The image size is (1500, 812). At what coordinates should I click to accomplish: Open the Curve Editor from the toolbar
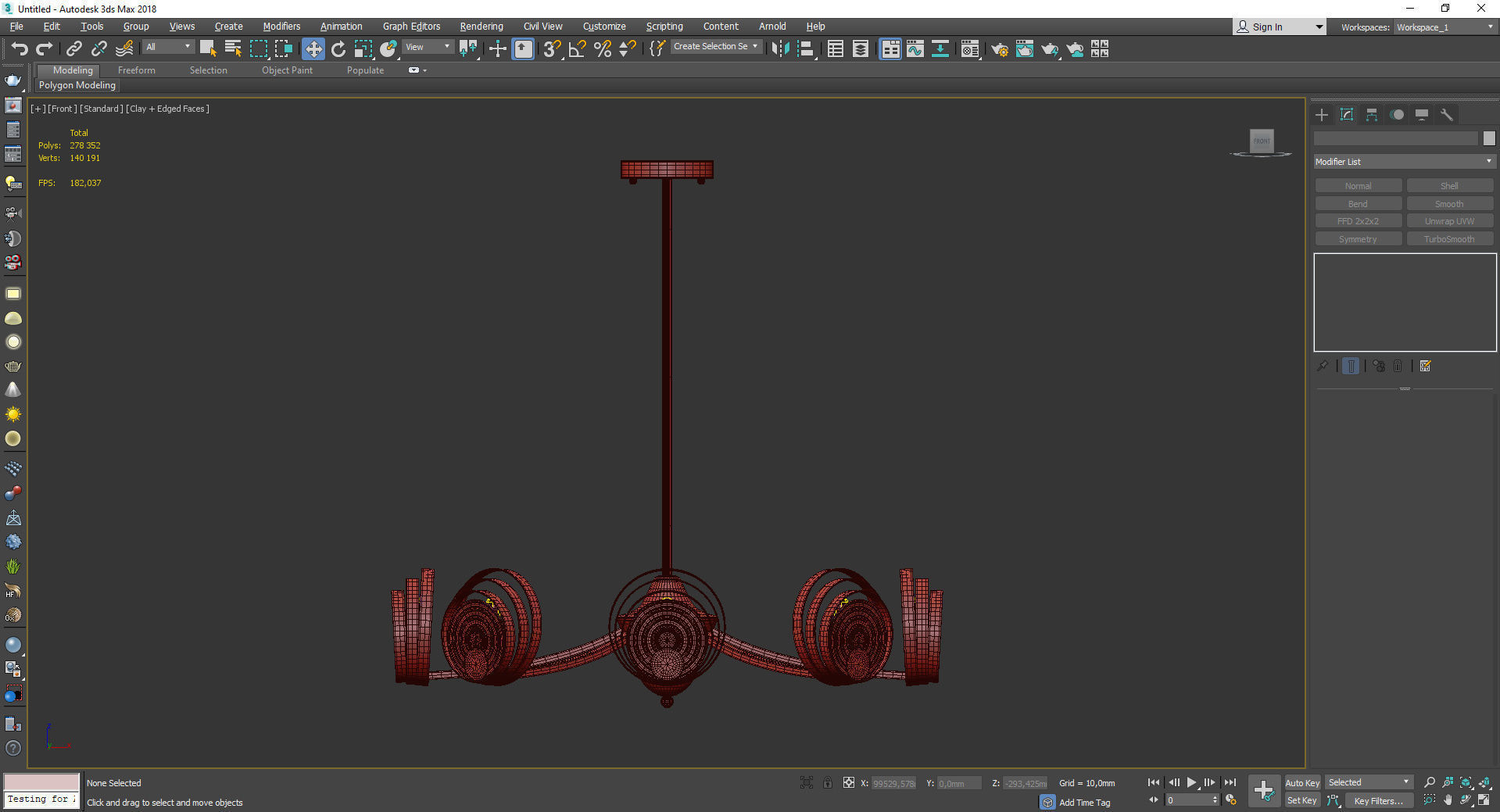[x=915, y=49]
